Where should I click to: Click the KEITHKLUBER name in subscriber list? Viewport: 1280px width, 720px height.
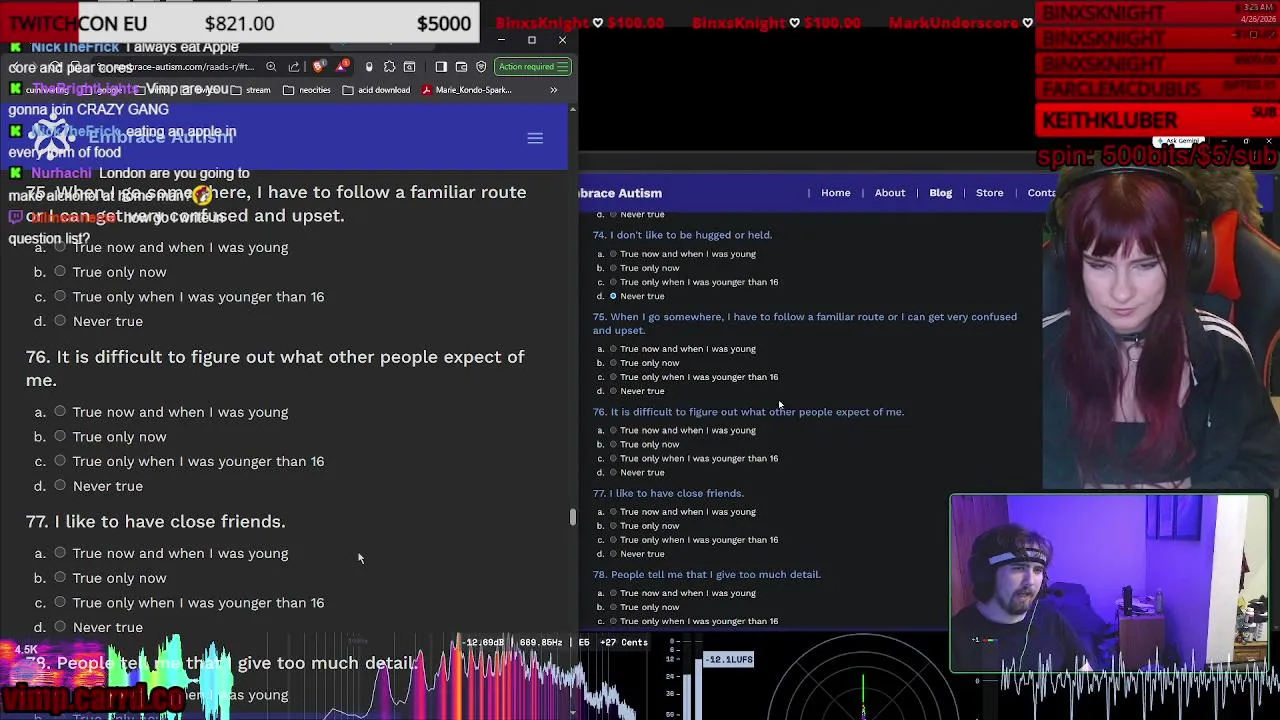coord(1110,121)
